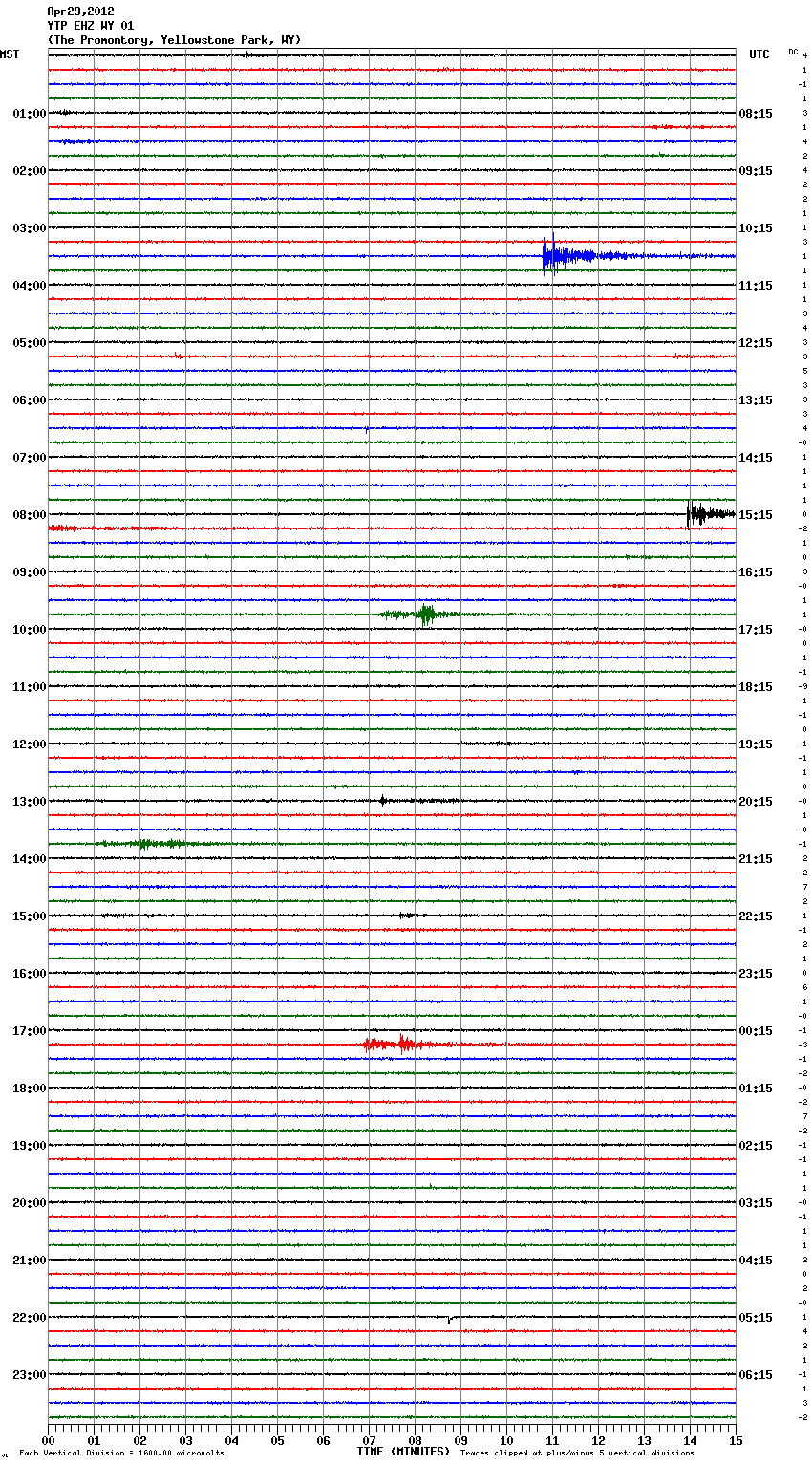
Task: Click the red seismic event after 17:00
Action: 401,1044
